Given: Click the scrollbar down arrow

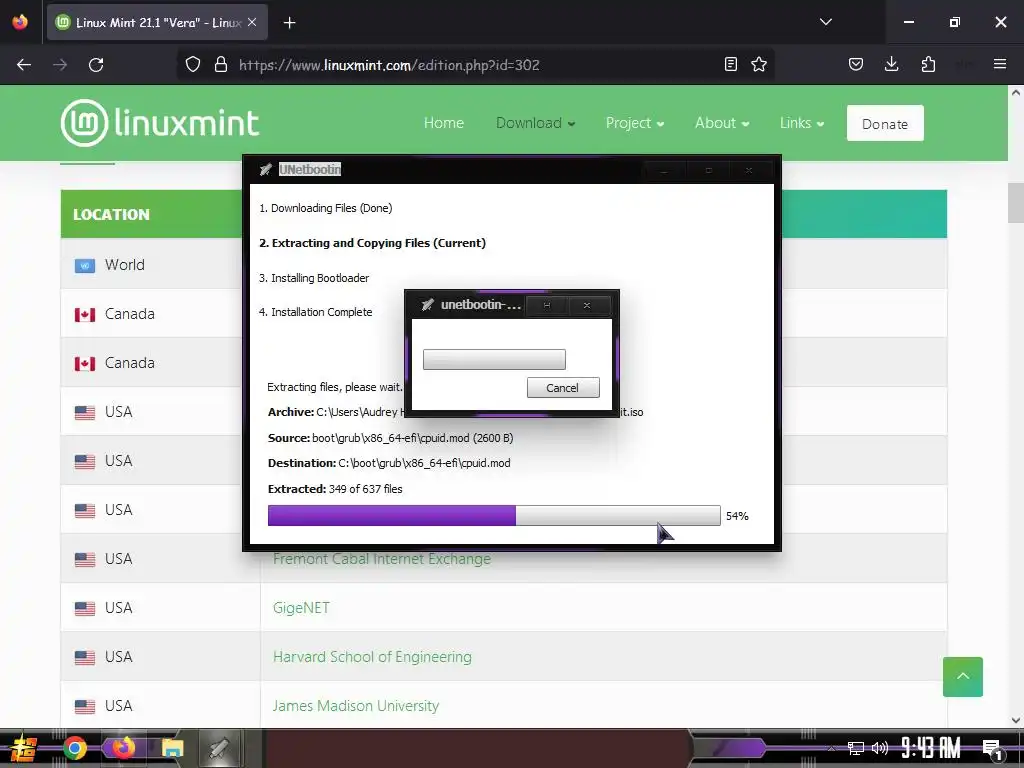Looking at the screenshot, I should [x=1016, y=720].
